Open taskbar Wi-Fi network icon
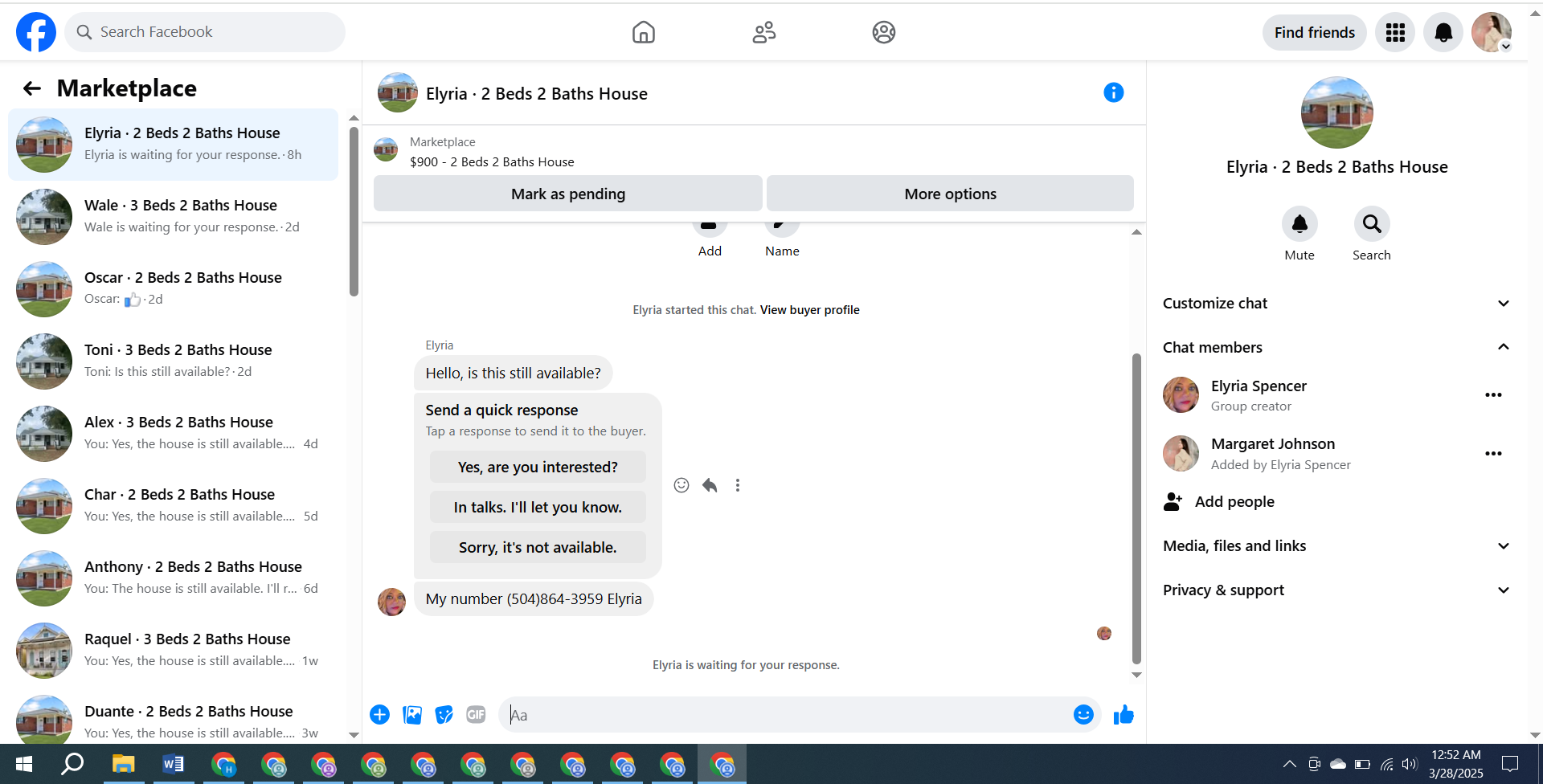The image size is (1543, 784). pos(1387,764)
